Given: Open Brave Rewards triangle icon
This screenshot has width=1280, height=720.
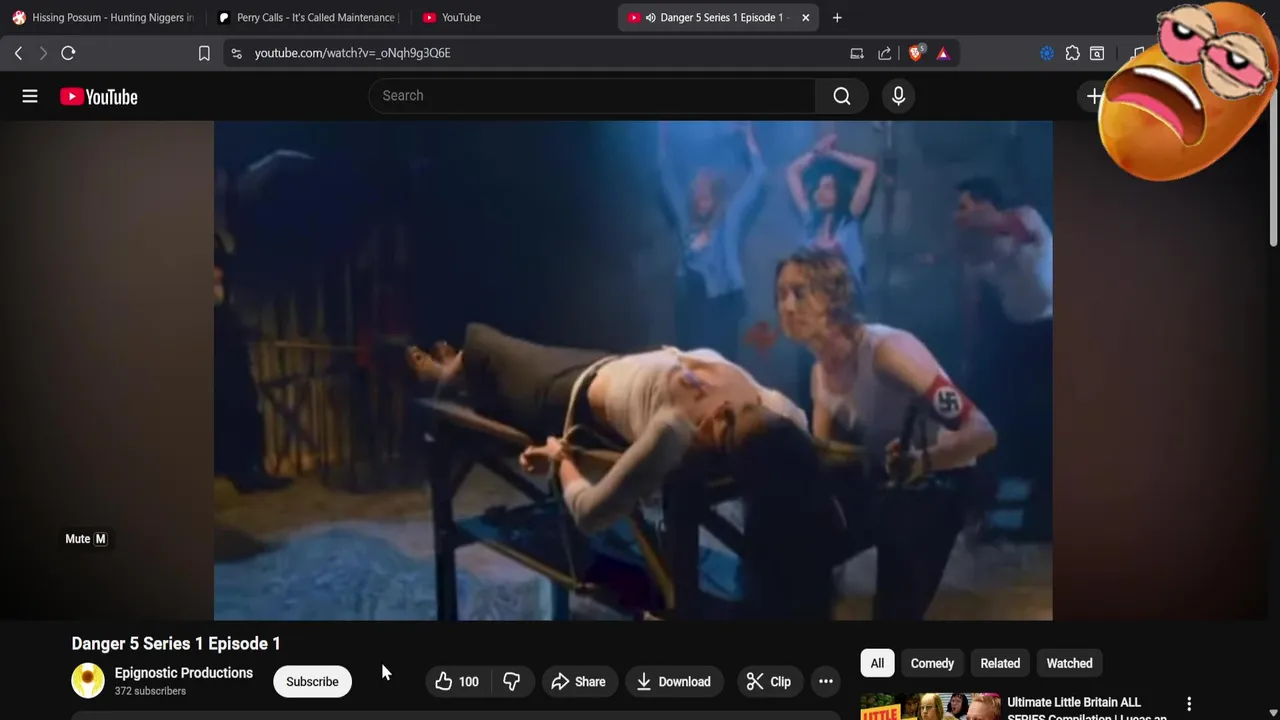Looking at the screenshot, I should tap(943, 53).
